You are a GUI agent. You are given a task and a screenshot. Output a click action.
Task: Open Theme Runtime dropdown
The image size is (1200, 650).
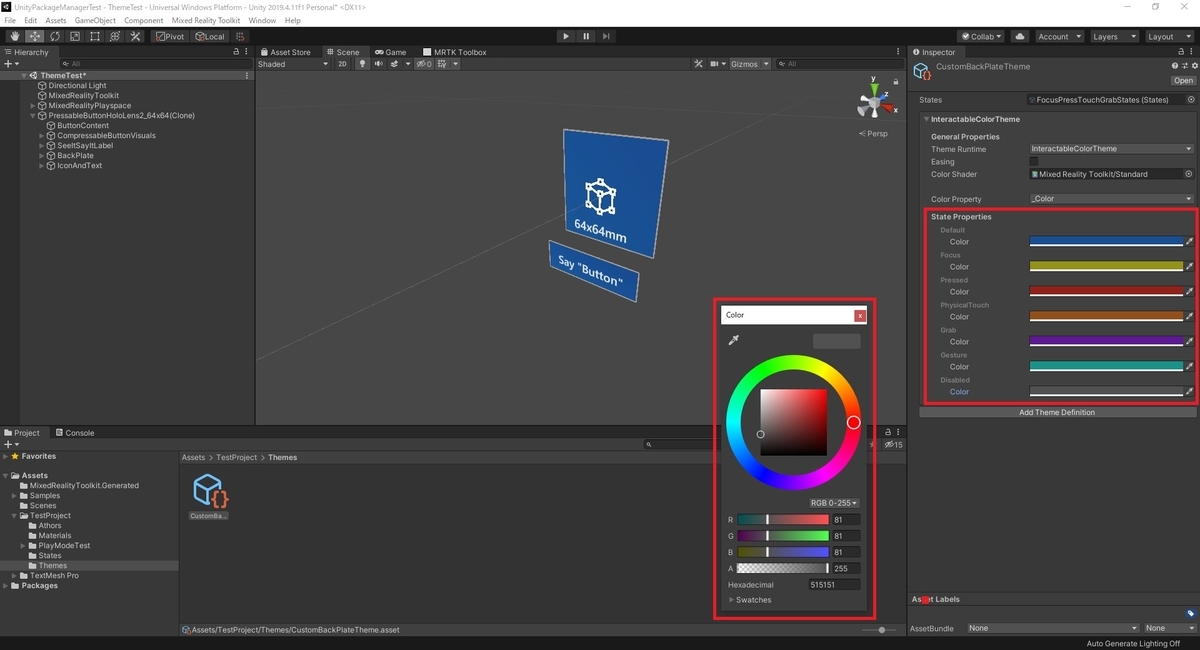click(x=1112, y=149)
